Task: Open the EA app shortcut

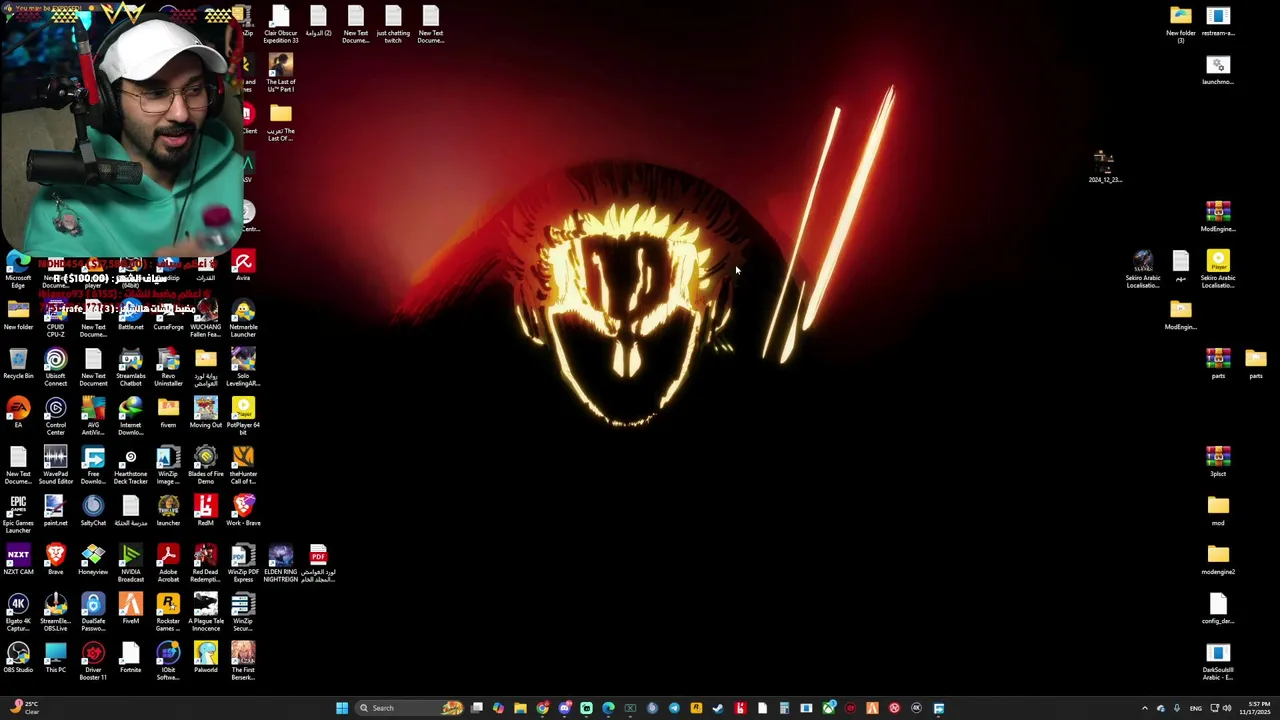Action: (18, 413)
